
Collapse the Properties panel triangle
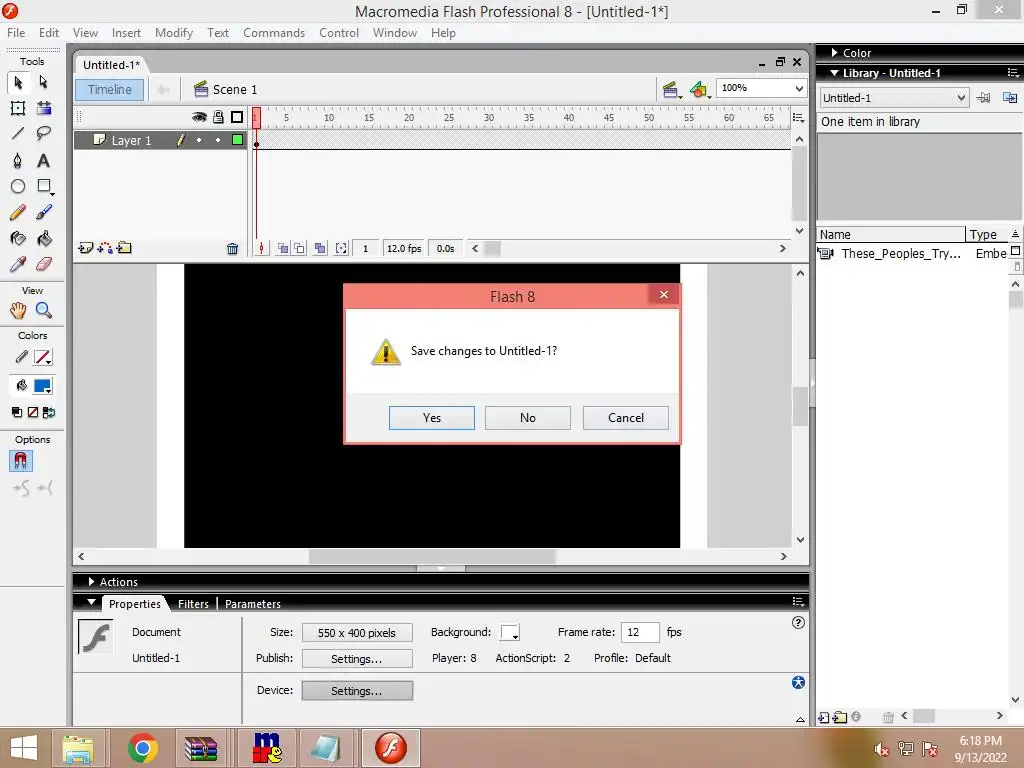point(91,602)
